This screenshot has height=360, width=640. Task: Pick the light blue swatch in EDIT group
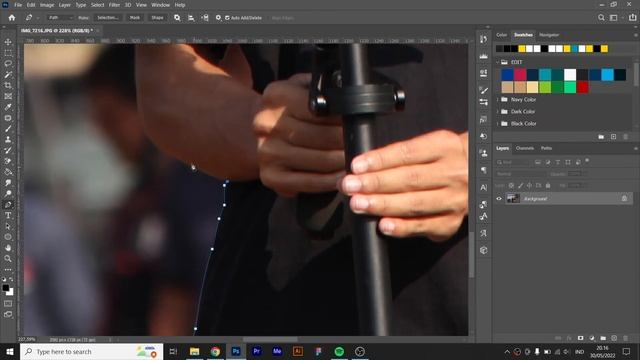pyautogui.click(x=607, y=75)
